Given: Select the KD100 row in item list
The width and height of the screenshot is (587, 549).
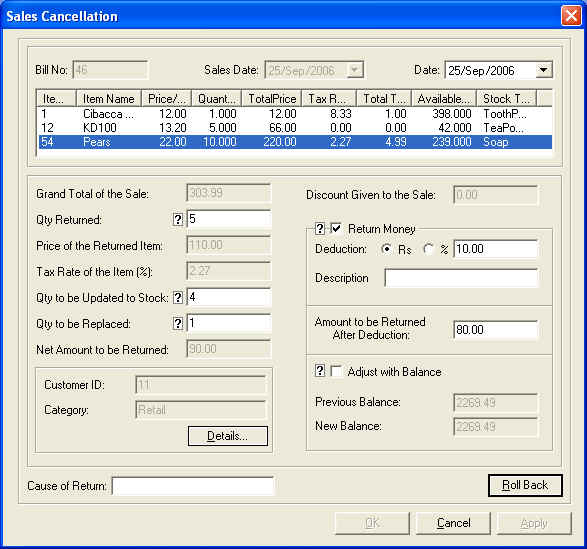Looking at the screenshot, I should [x=295, y=128].
